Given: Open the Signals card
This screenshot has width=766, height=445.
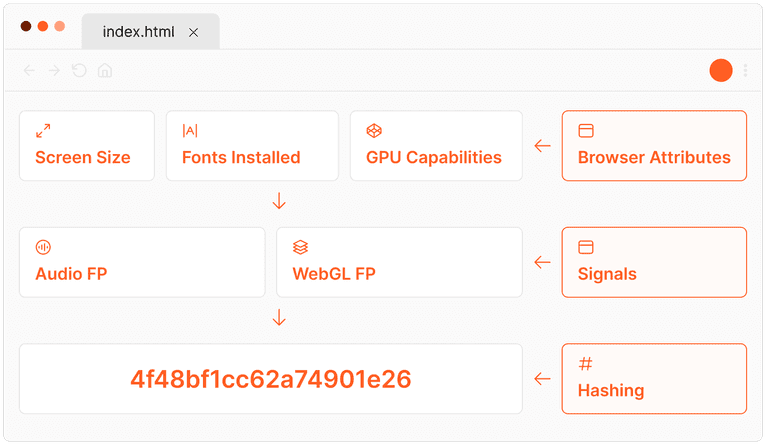Looking at the screenshot, I should pyautogui.click(x=654, y=262).
